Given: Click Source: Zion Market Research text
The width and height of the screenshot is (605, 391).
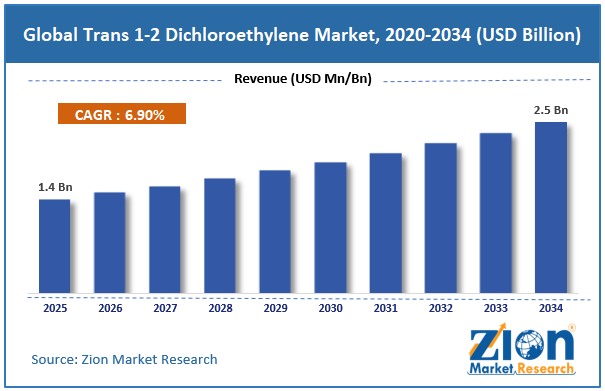Looking at the screenshot, I should pos(124,359).
